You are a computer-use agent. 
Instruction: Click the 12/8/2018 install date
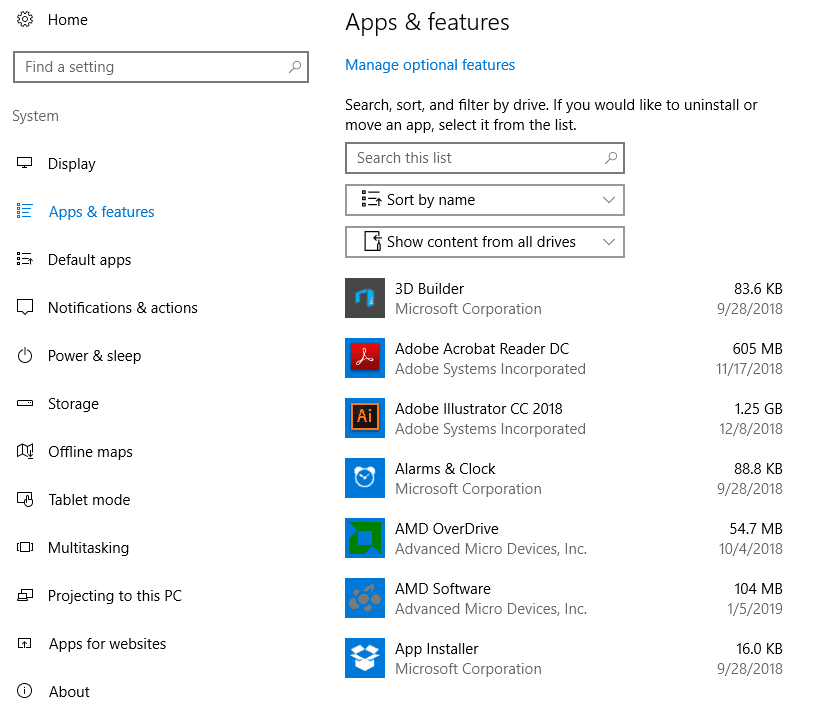[x=750, y=429]
